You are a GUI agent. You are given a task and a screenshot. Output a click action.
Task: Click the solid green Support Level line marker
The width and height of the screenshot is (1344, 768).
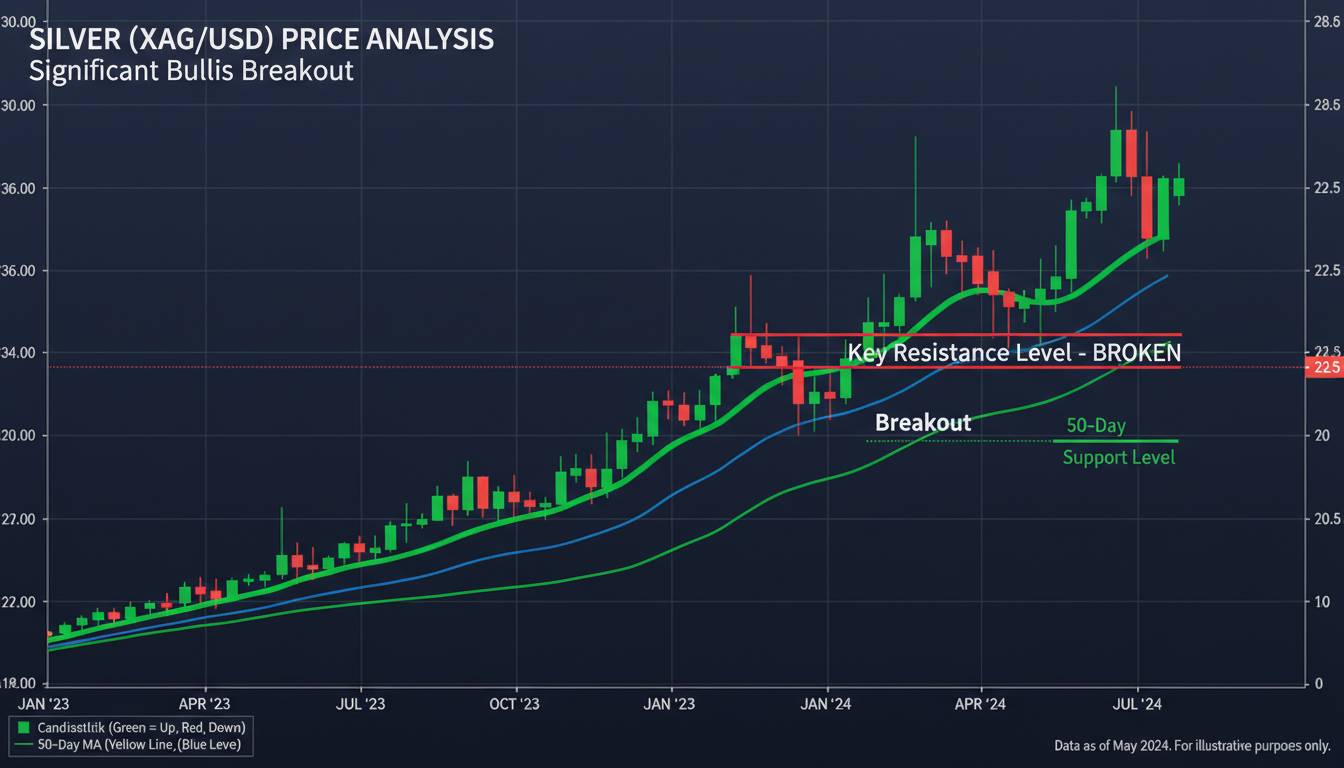tap(1115, 441)
